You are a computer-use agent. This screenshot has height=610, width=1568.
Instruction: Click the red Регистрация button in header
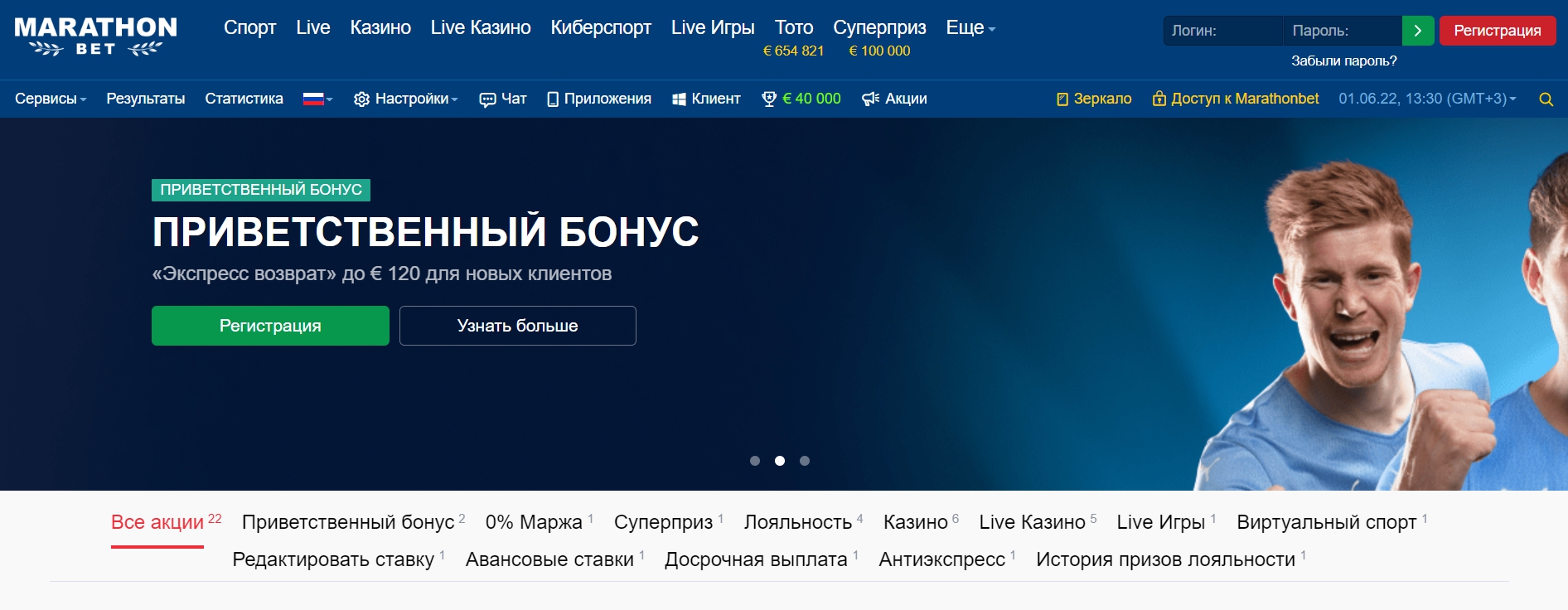pyautogui.click(x=1498, y=31)
